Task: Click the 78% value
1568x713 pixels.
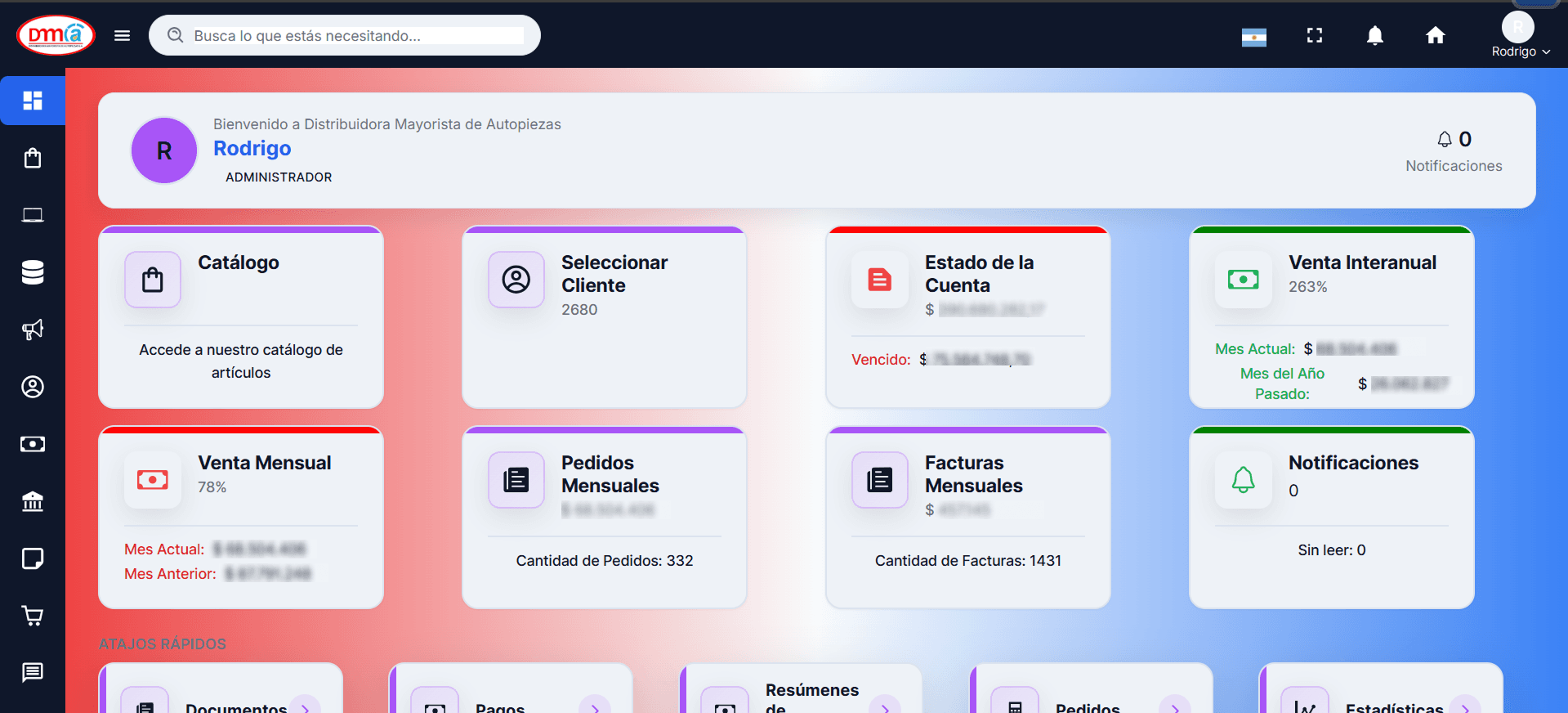Action: [212, 487]
